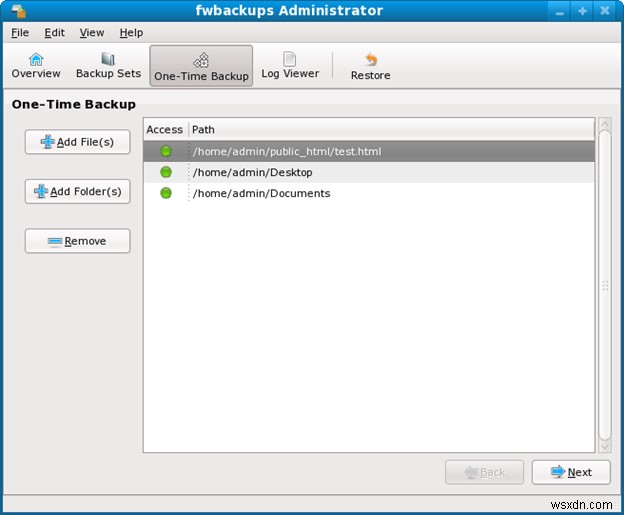Click the scrollbar up arrow
Image resolution: width=624 pixels, height=515 pixels.
(604, 124)
